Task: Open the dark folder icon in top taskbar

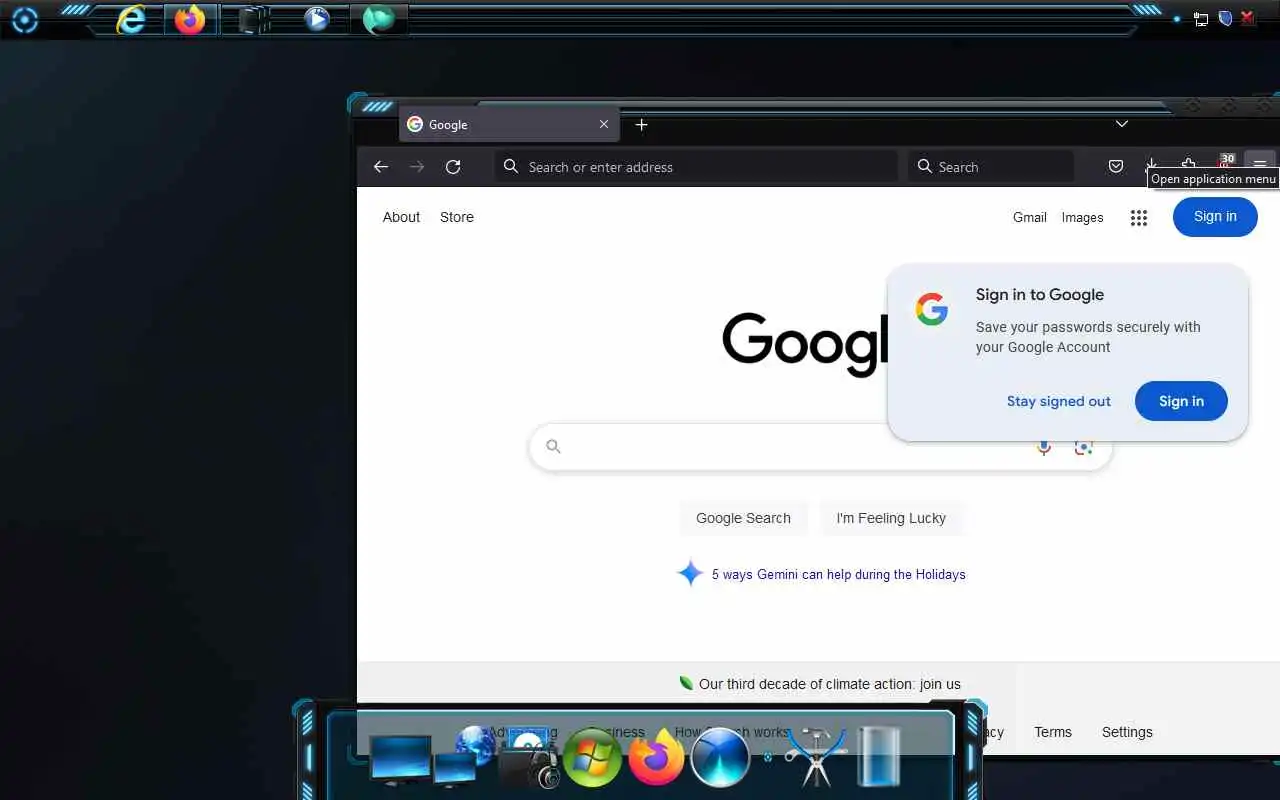Action: coord(254,19)
